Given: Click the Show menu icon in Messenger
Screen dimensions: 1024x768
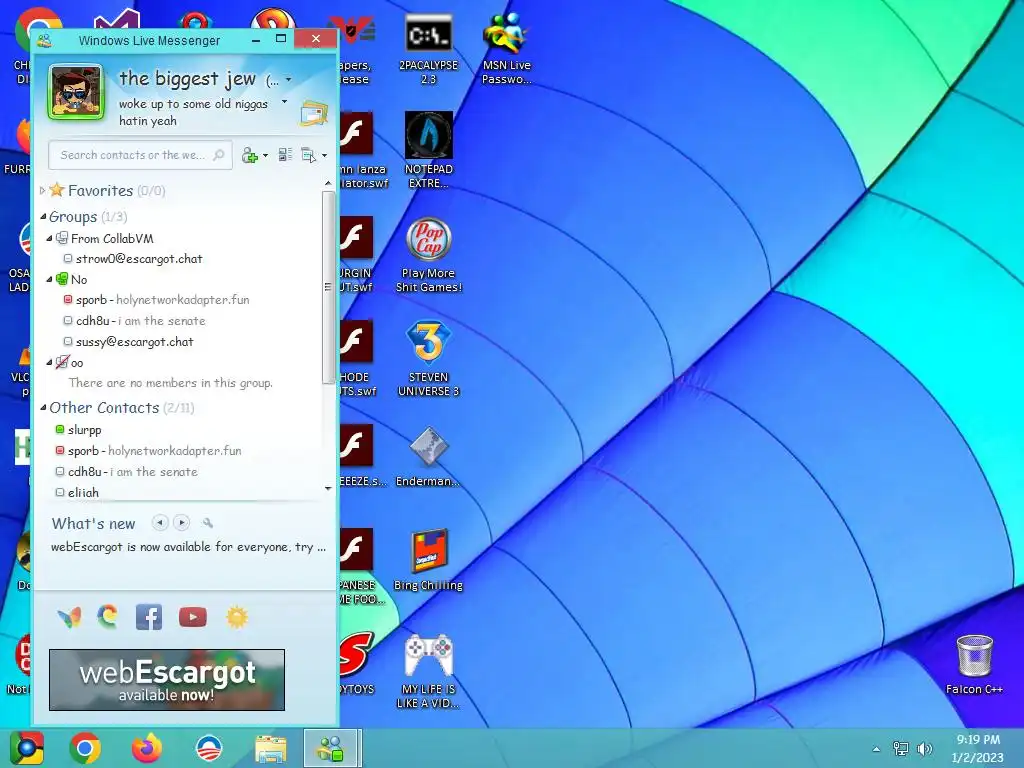Looking at the screenshot, I should (308, 155).
